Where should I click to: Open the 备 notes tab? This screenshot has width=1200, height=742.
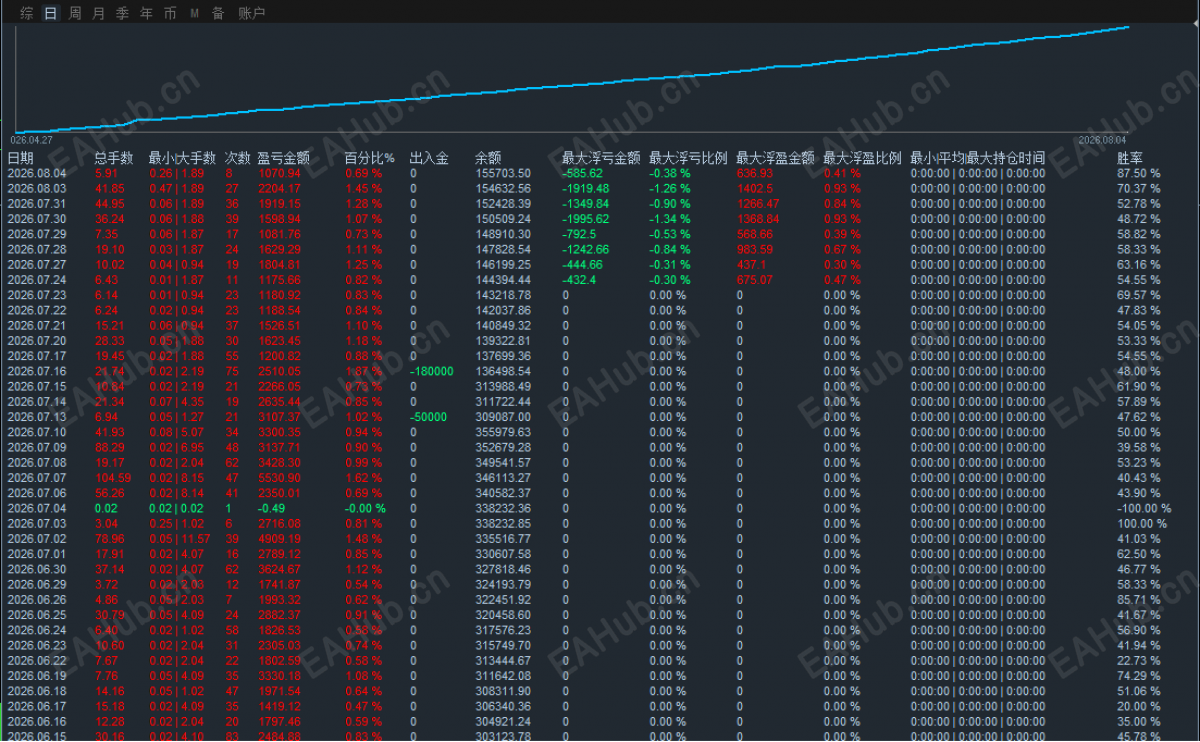217,13
